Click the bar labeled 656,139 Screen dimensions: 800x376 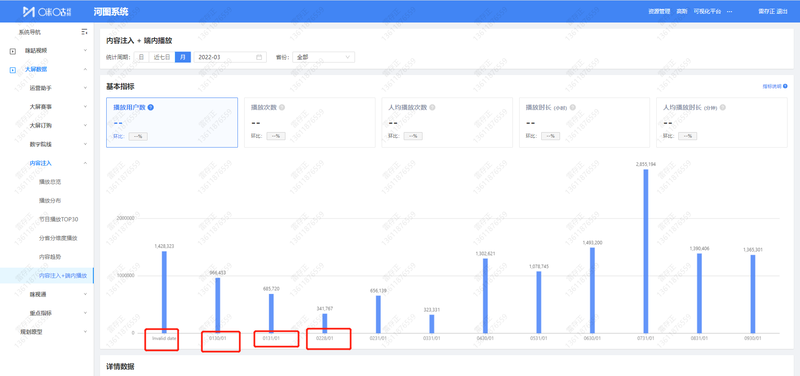click(x=378, y=314)
